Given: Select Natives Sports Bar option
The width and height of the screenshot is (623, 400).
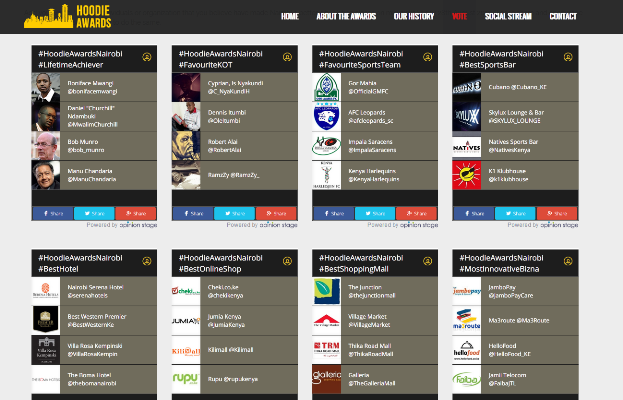Looking at the screenshot, I should click(515, 146).
